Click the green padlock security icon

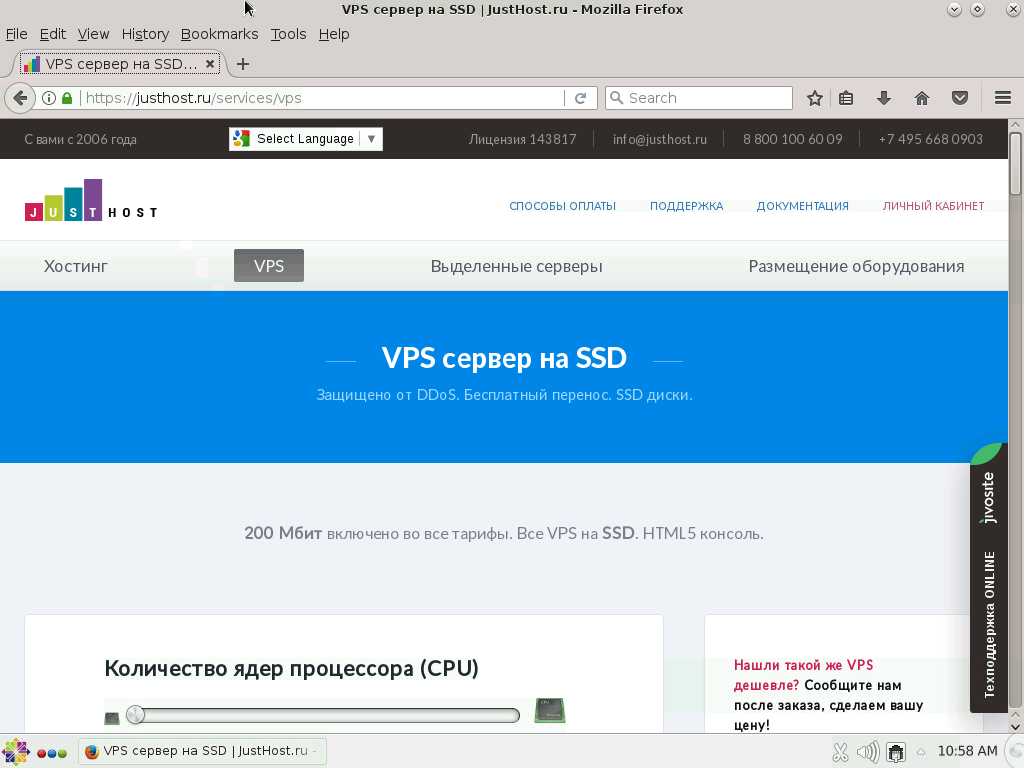(67, 98)
